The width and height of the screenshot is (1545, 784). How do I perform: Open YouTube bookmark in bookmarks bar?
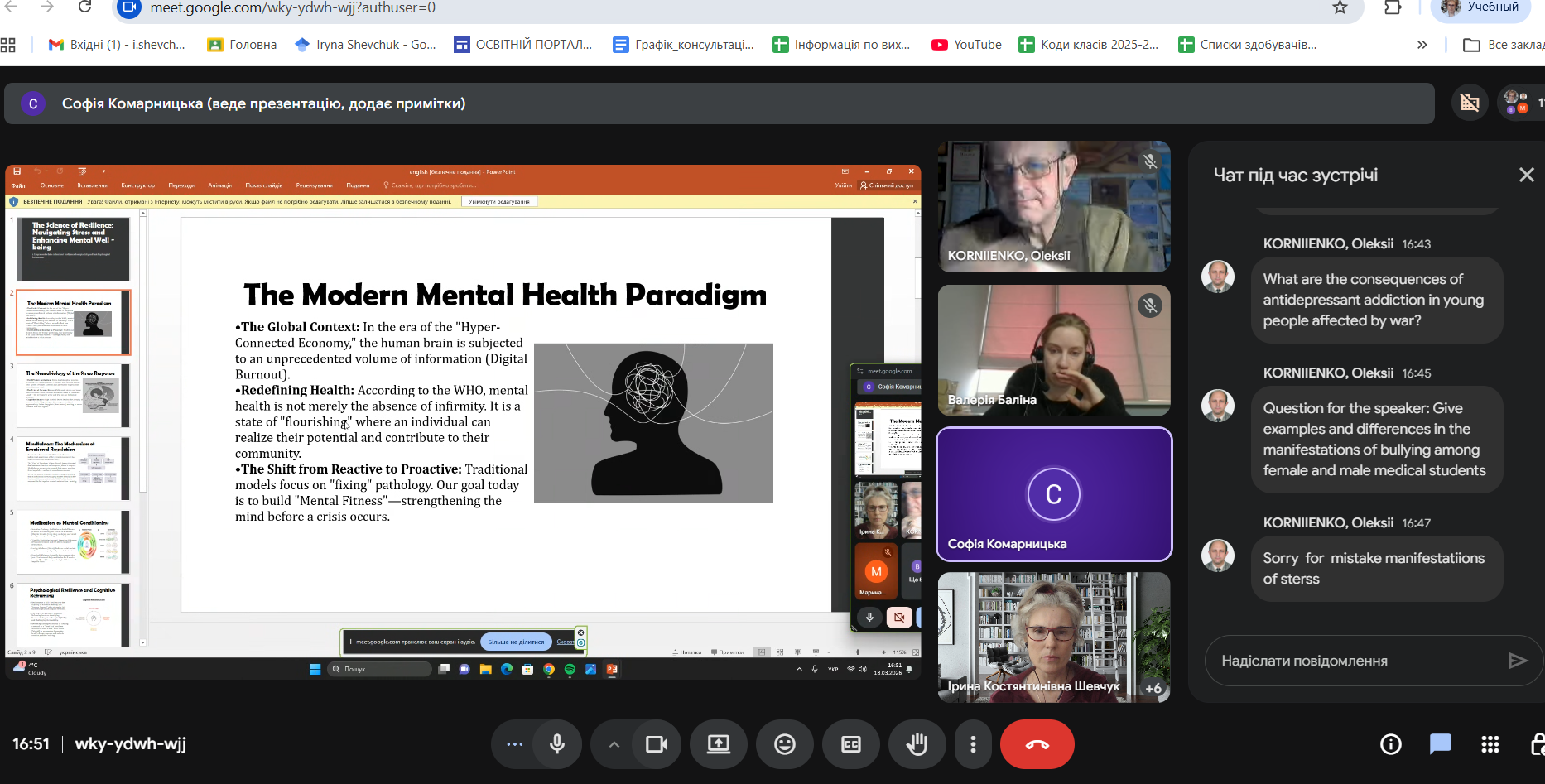[966, 45]
